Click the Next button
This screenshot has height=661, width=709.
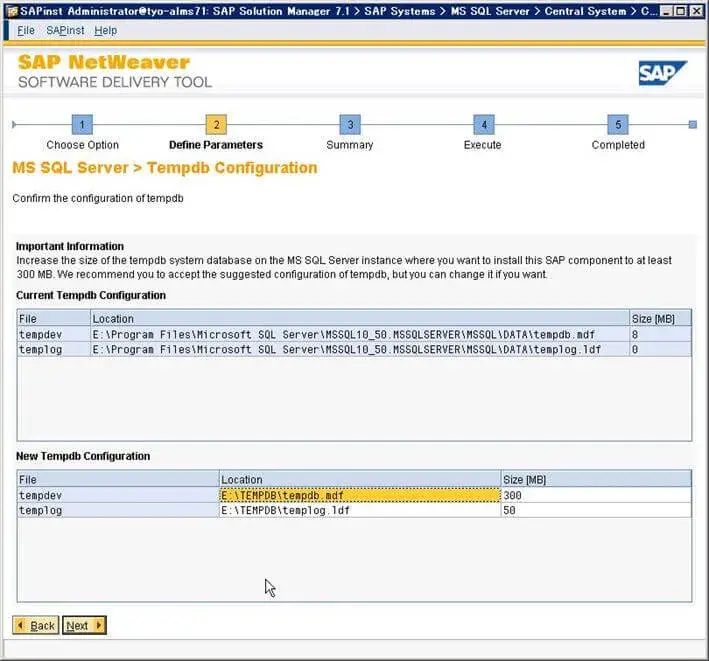[x=84, y=625]
